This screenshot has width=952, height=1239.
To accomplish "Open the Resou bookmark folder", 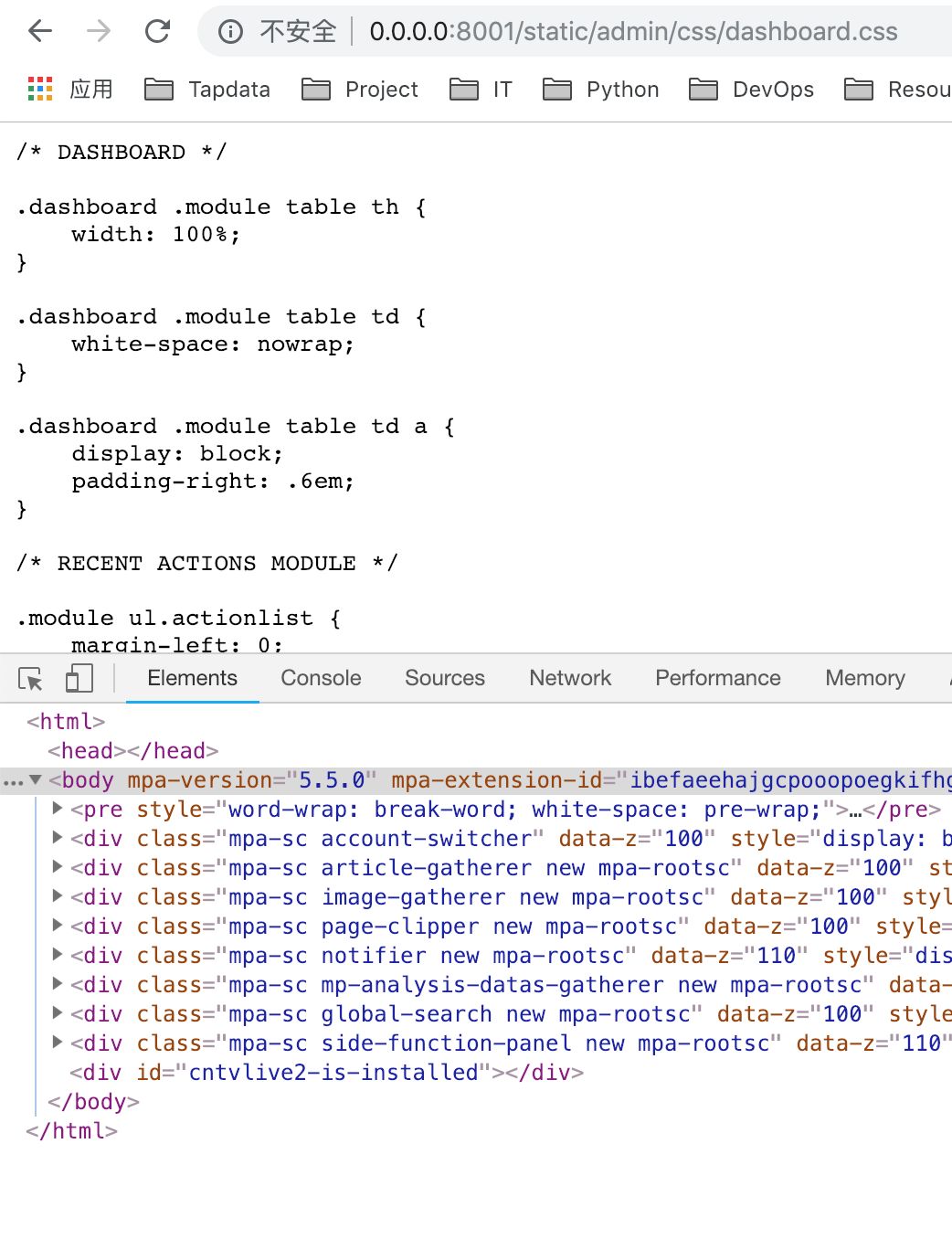I will click(x=898, y=90).
